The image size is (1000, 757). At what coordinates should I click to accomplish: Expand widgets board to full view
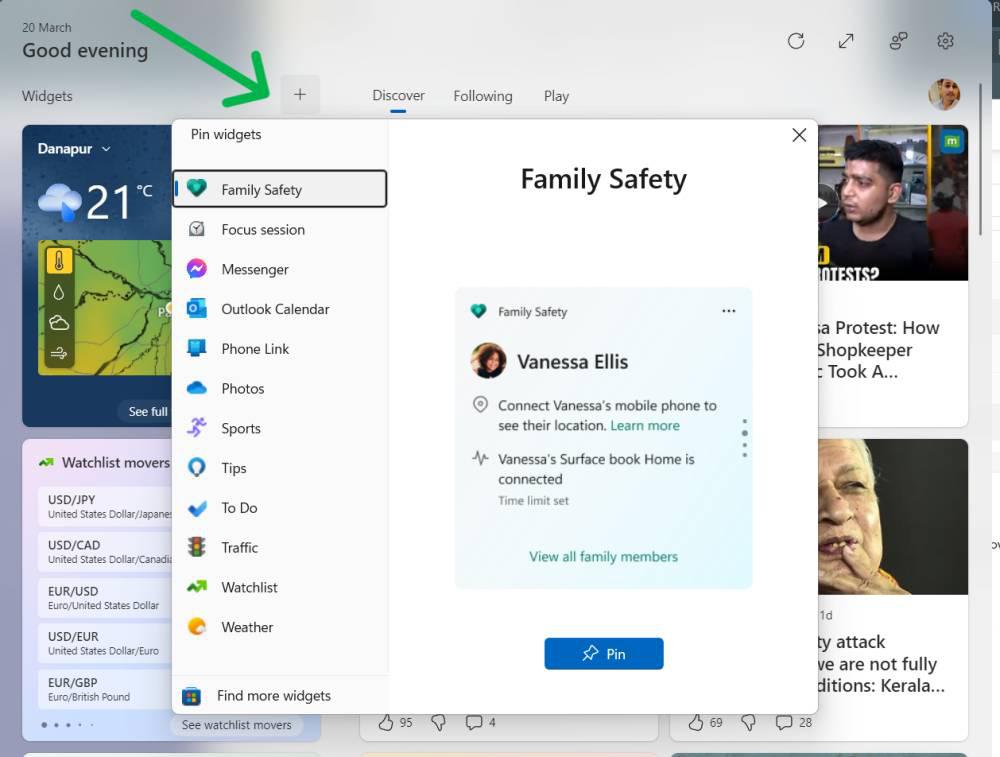tap(846, 41)
